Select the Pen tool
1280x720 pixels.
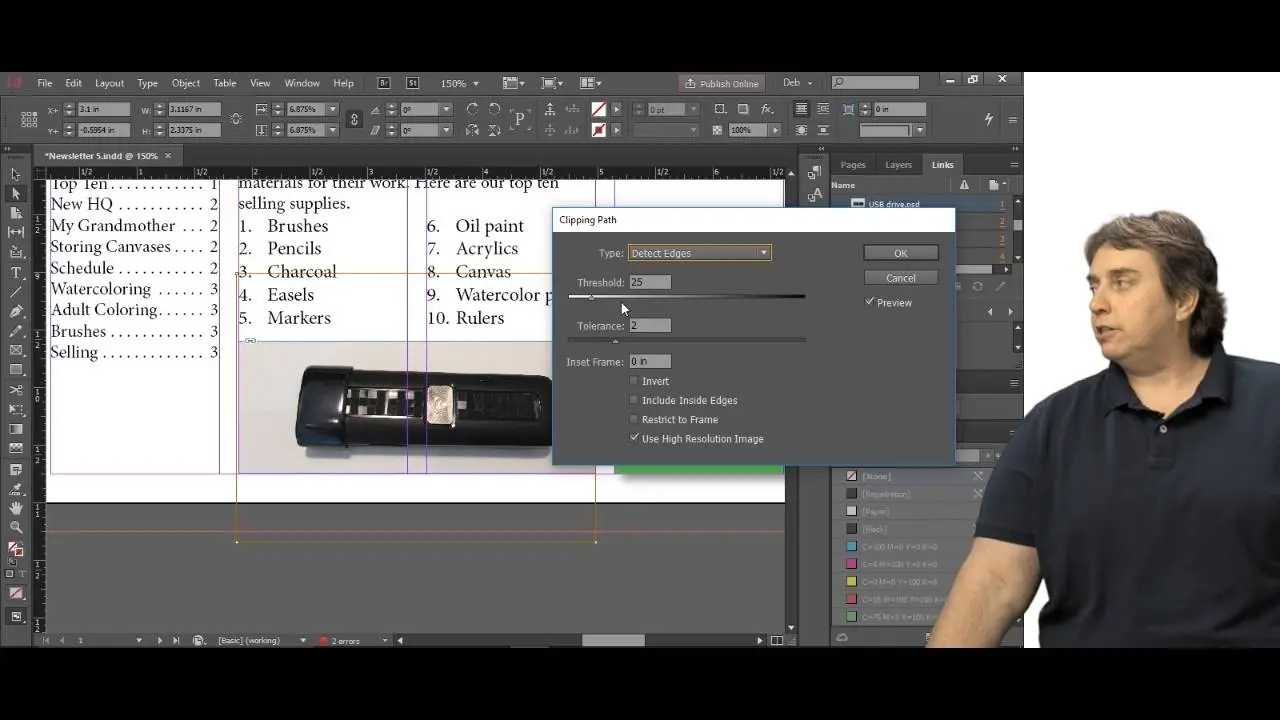pyautogui.click(x=16, y=312)
